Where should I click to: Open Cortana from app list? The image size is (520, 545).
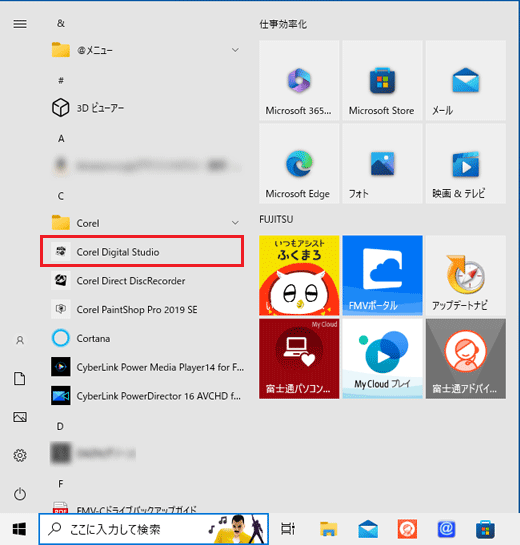[x=142, y=338]
